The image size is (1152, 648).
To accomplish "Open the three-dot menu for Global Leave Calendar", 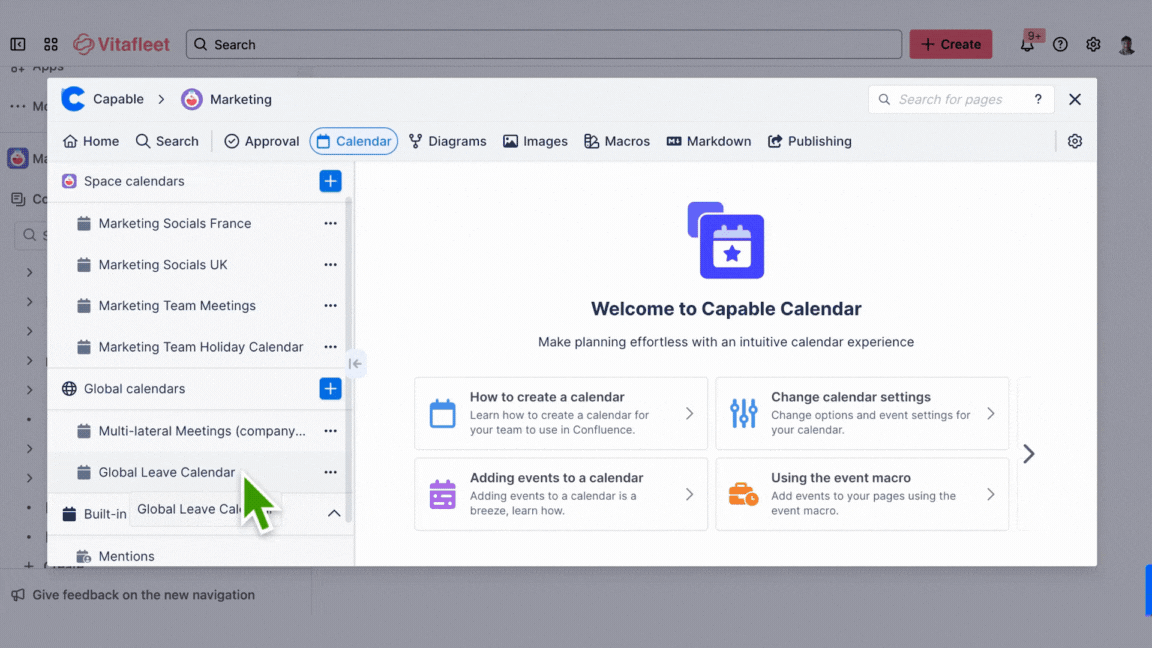I will point(330,471).
